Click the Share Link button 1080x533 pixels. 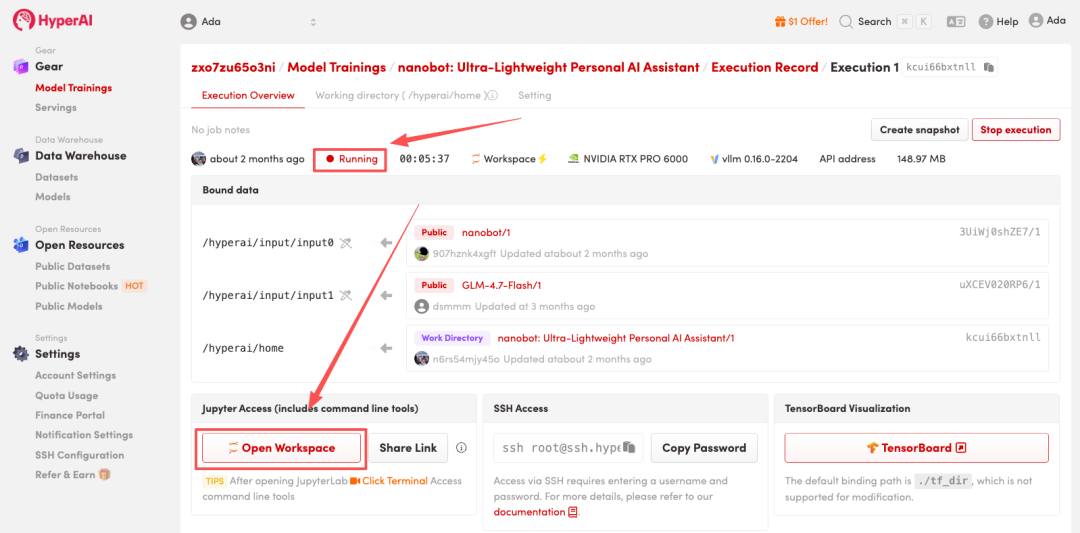coord(408,448)
